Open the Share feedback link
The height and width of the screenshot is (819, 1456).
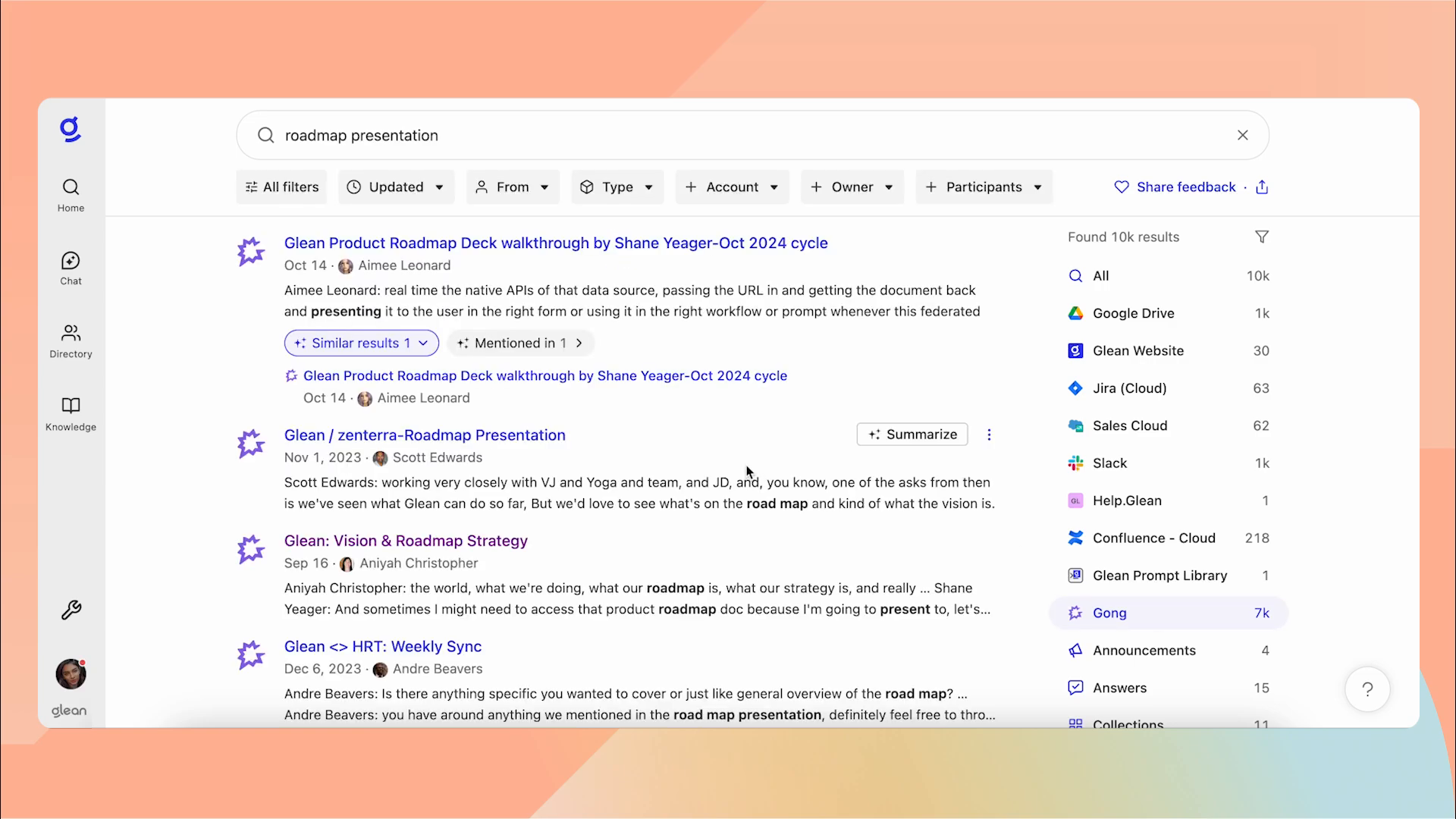[x=1185, y=187]
